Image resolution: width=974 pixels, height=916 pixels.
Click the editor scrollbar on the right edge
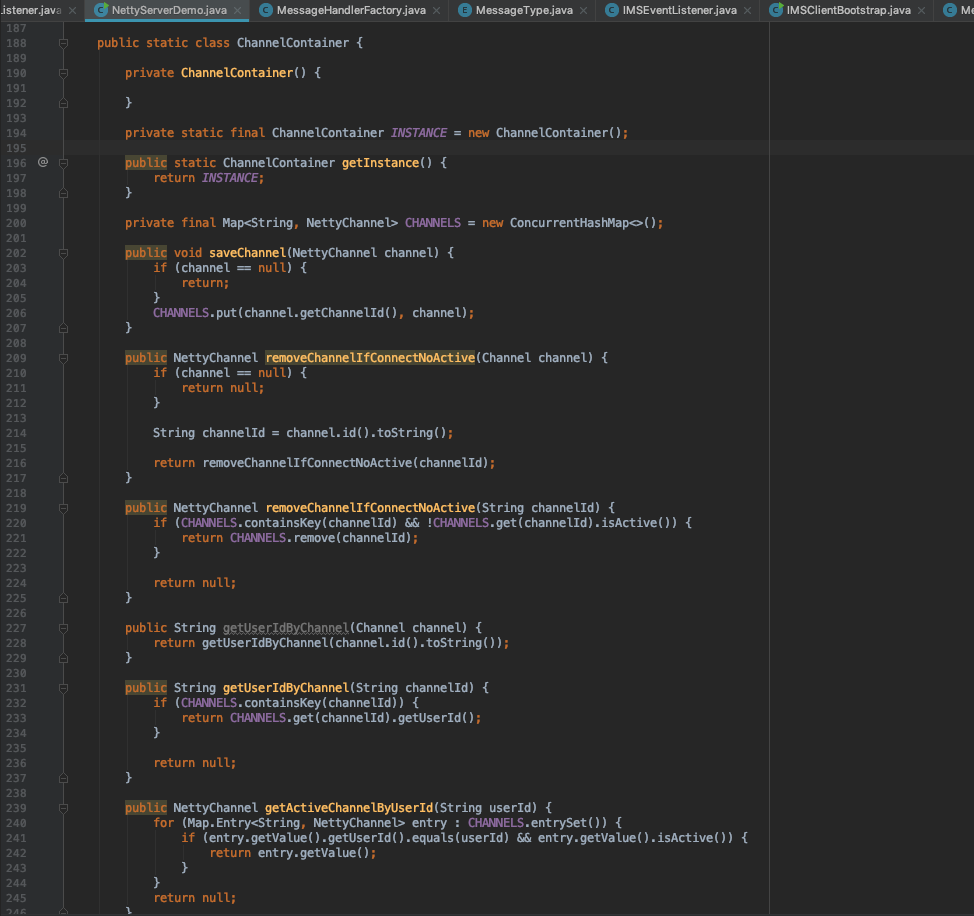(x=969, y=400)
